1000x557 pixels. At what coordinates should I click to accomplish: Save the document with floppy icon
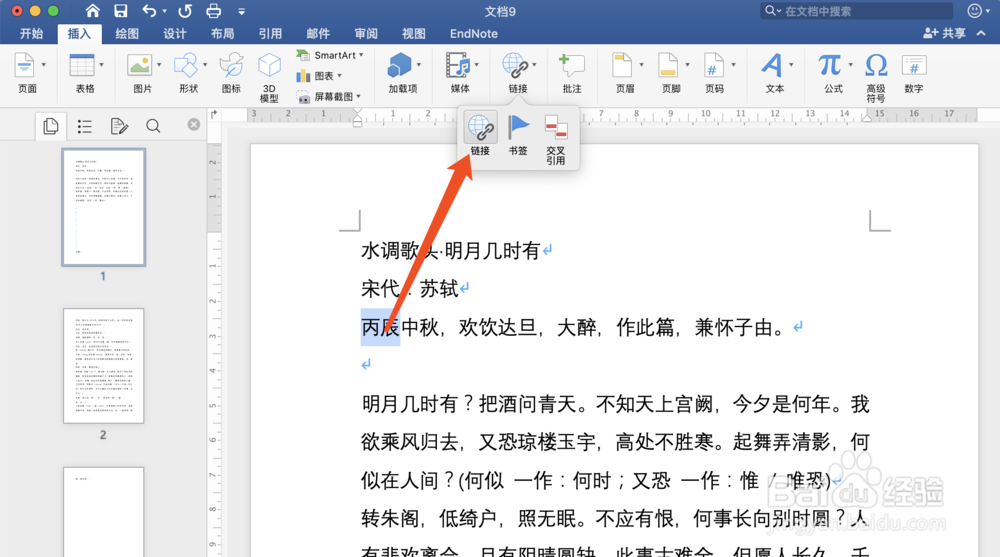click(121, 11)
